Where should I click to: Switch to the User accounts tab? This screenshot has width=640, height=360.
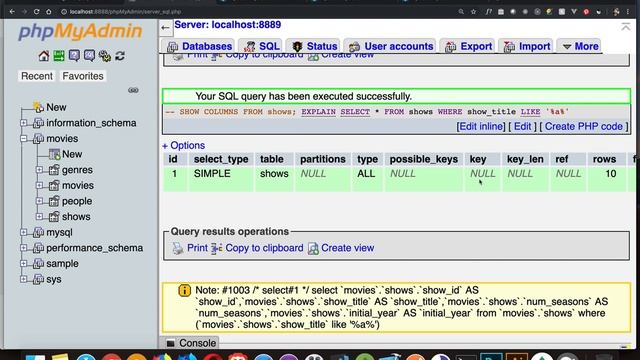click(391, 46)
